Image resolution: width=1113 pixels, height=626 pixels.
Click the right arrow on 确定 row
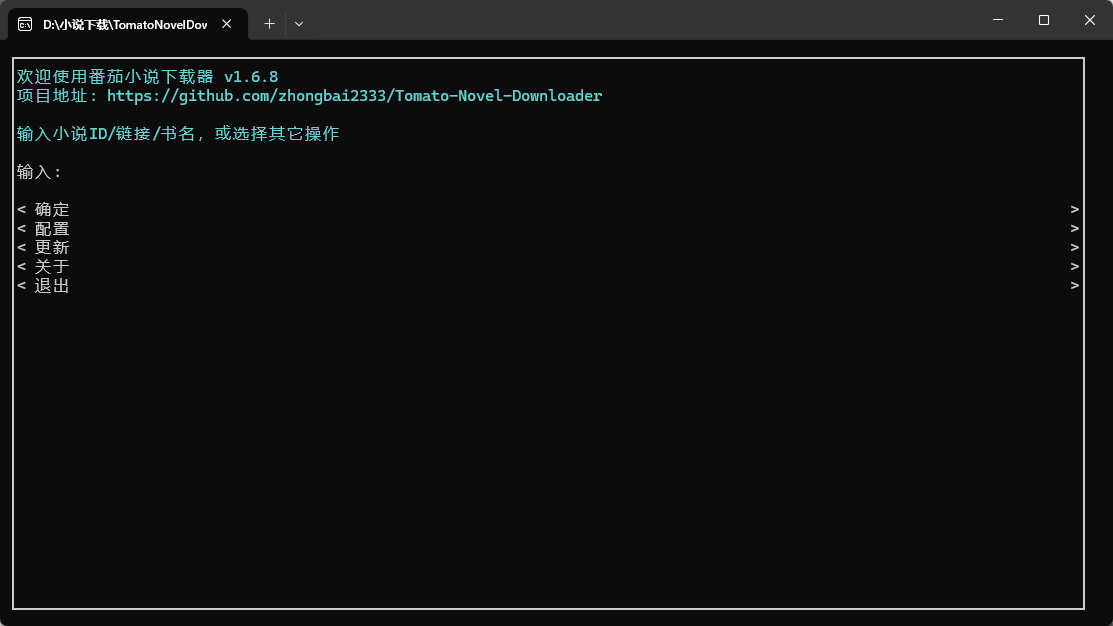1075,209
